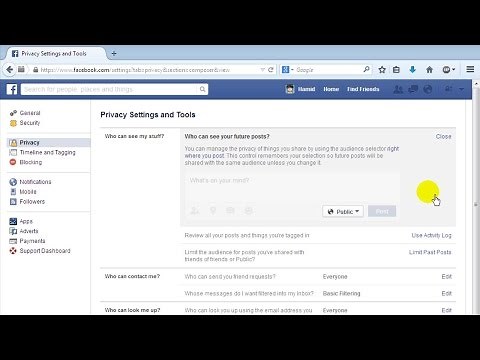The height and width of the screenshot is (360, 480).
Task: Click add photo icon in composer
Action: pyautogui.click(x=230, y=211)
